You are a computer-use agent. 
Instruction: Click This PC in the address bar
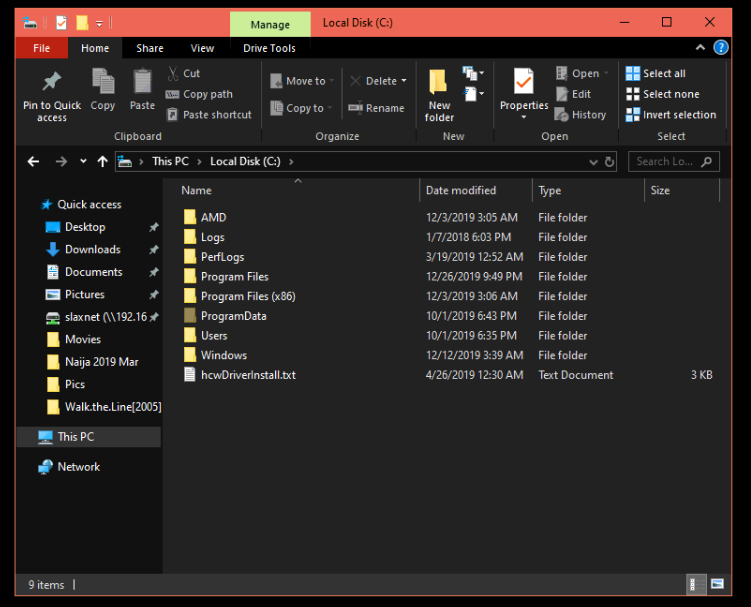pos(171,161)
